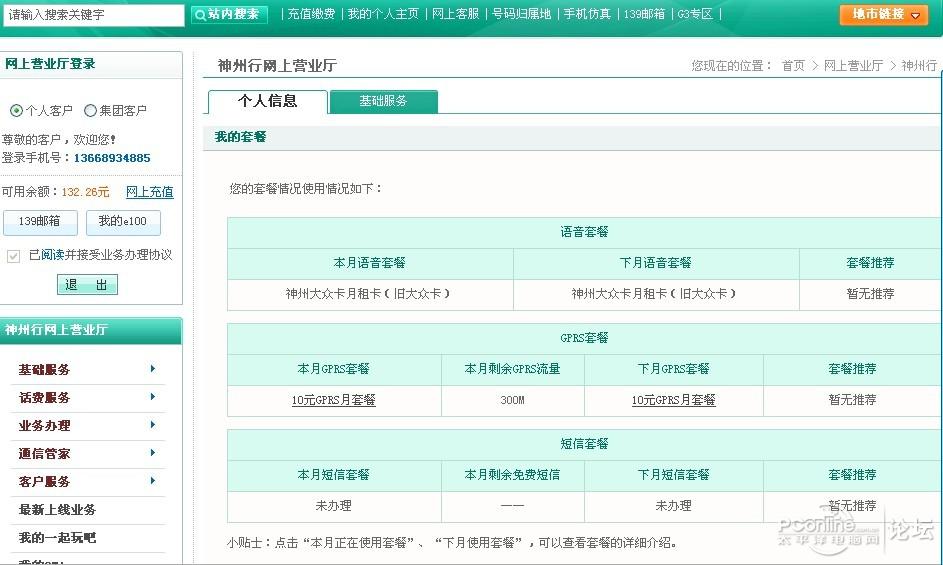Click 神州大众卡月租卡 under 本月语音套餐
The height and width of the screenshot is (565, 943).
(x=368, y=294)
